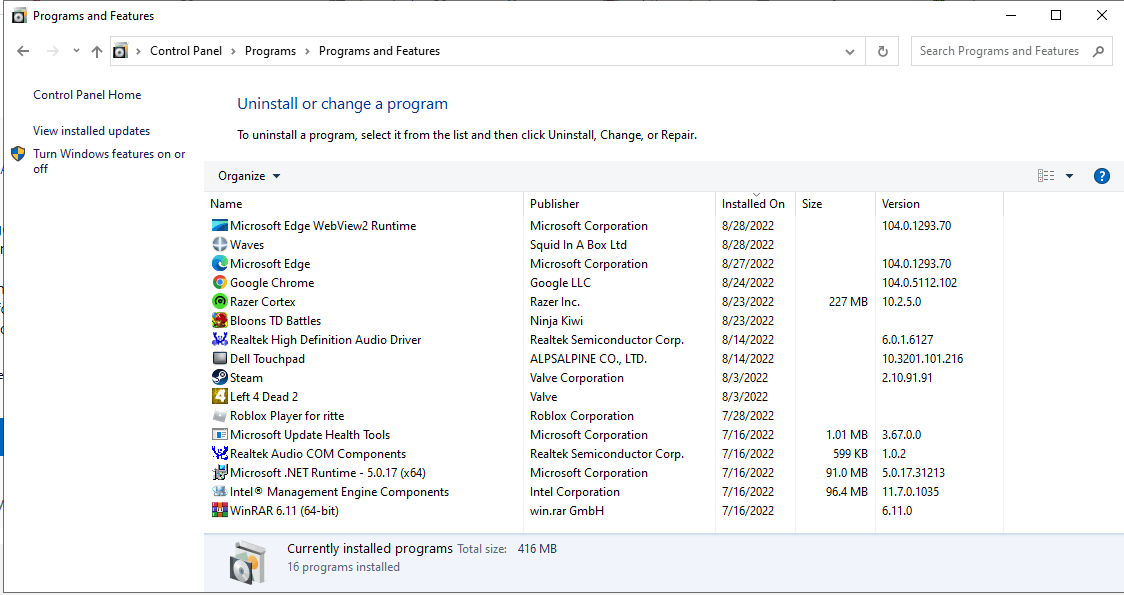The height and width of the screenshot is (595, 1124).
Task: Click the Dell Touchpad icon
Action: point(219,358)
